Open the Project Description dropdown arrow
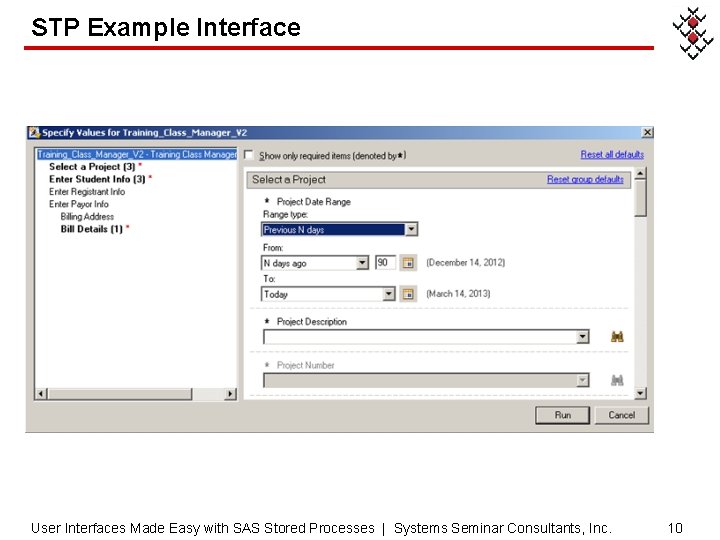Viewport: 720px width, 540px height. pyautogui.click(x=582, y=337)
